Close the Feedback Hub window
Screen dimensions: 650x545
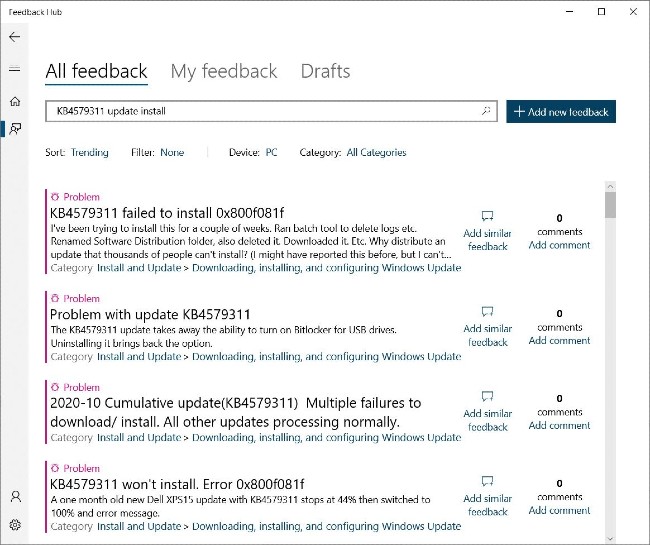point(633,12)
